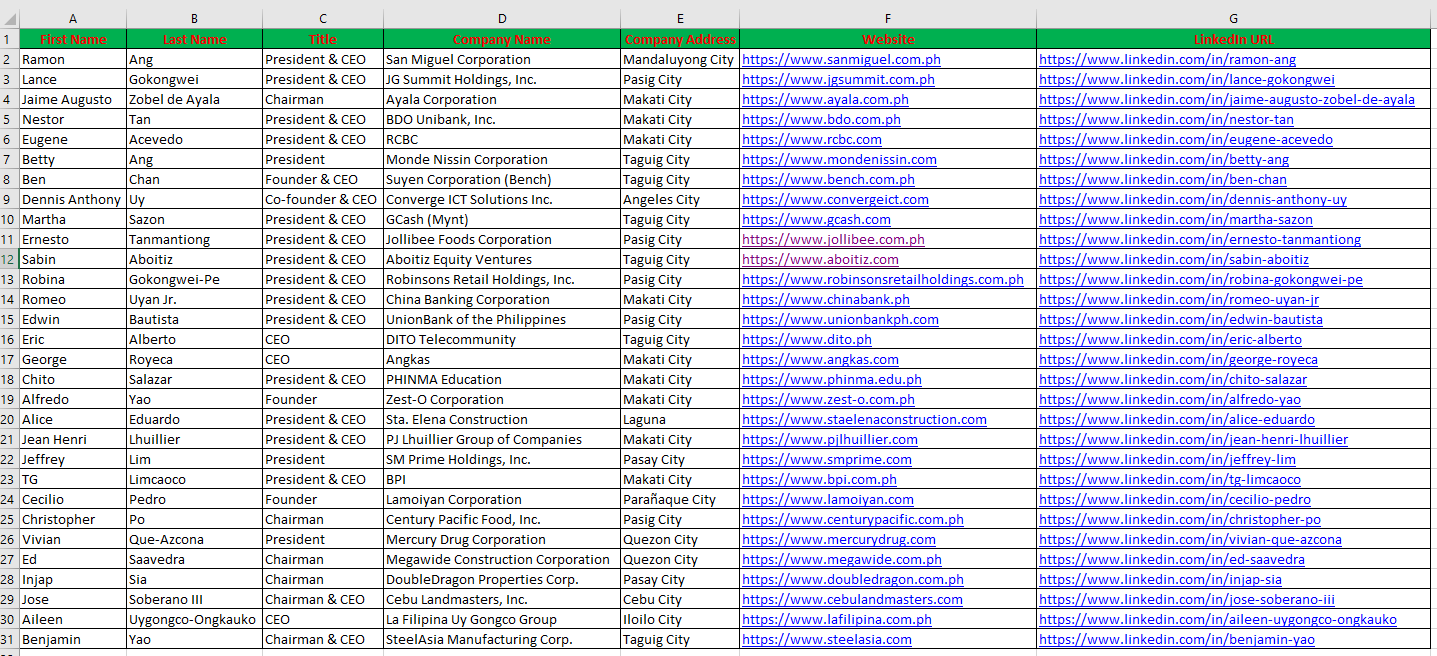Select the 'Company Name' header cell
Viewport: 1437px width, 656px height.
pos(502,39)
